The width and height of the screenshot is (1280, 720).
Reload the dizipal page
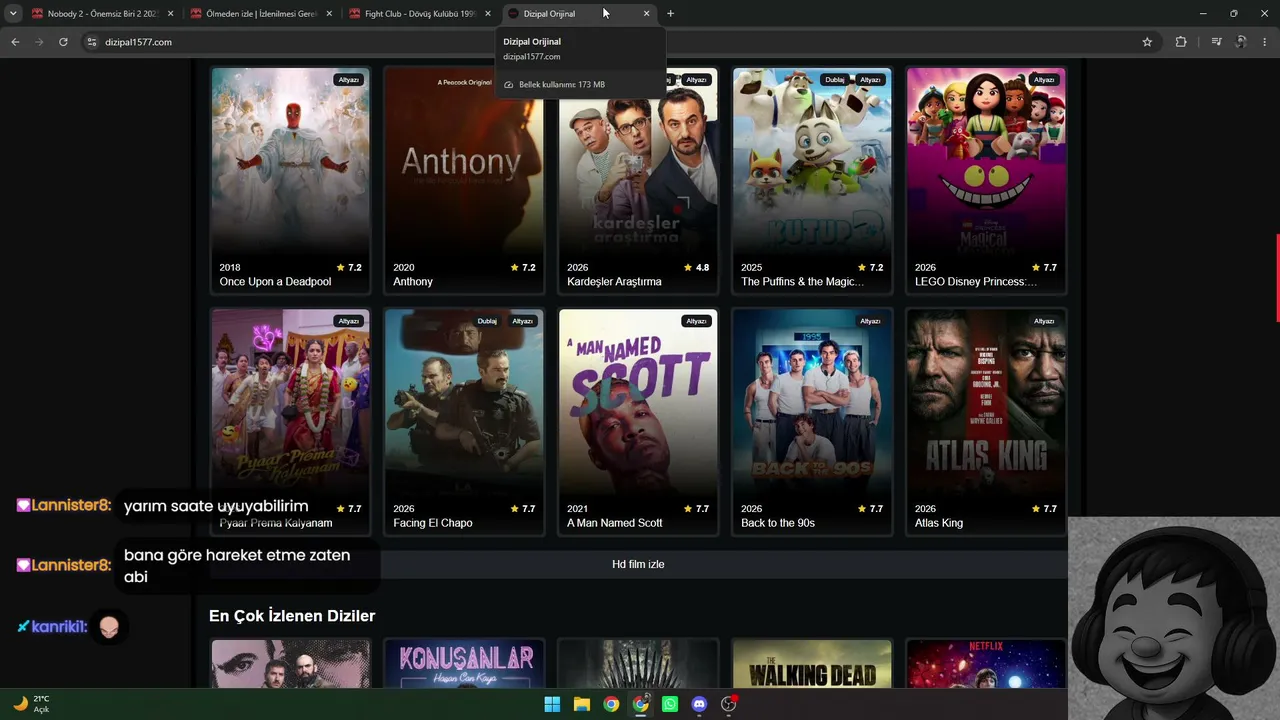click(x=63, y=42)
